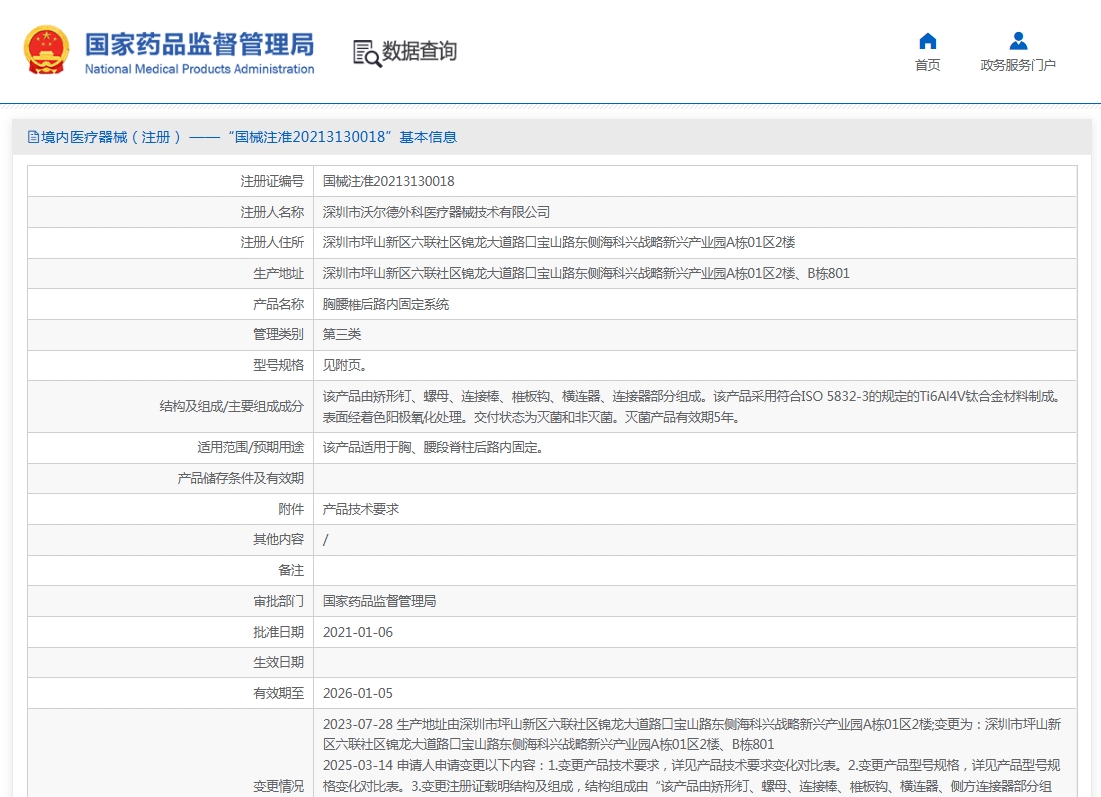Click 产品技术要求 attachment value
The width and height of the screenshot is (1101, 797).
tap(360, 509)
